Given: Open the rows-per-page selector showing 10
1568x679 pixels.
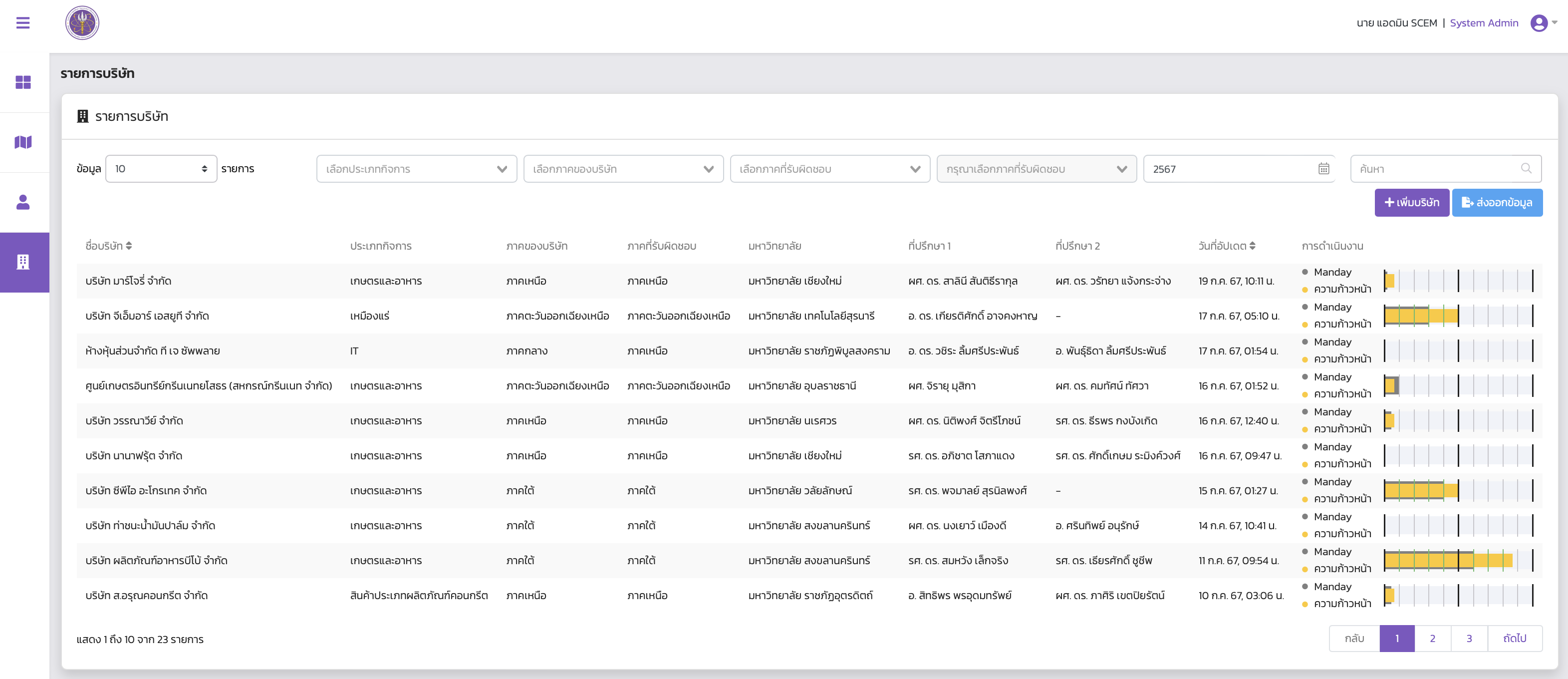Looking at the screenshot, I should 161,169.
